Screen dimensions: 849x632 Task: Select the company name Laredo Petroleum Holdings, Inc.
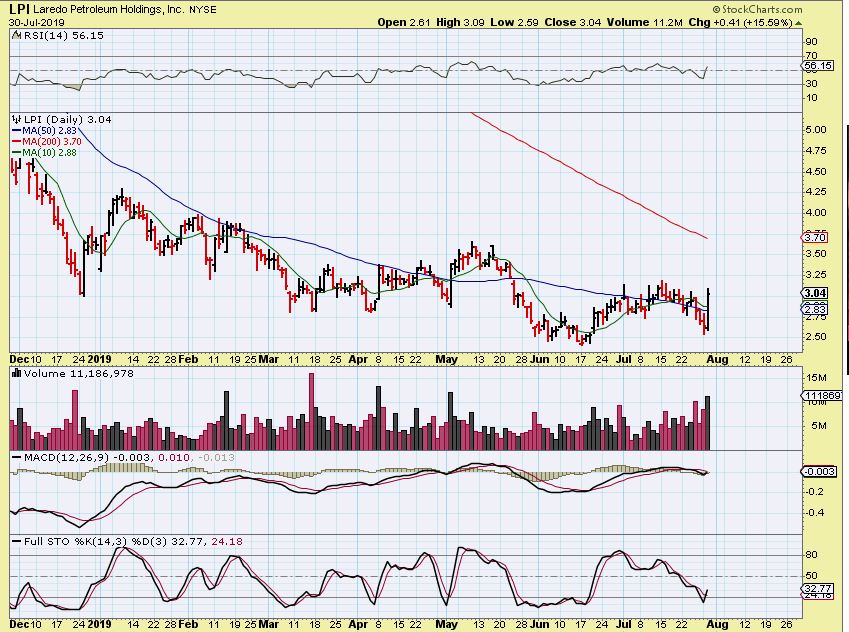[x=109, y=10]
